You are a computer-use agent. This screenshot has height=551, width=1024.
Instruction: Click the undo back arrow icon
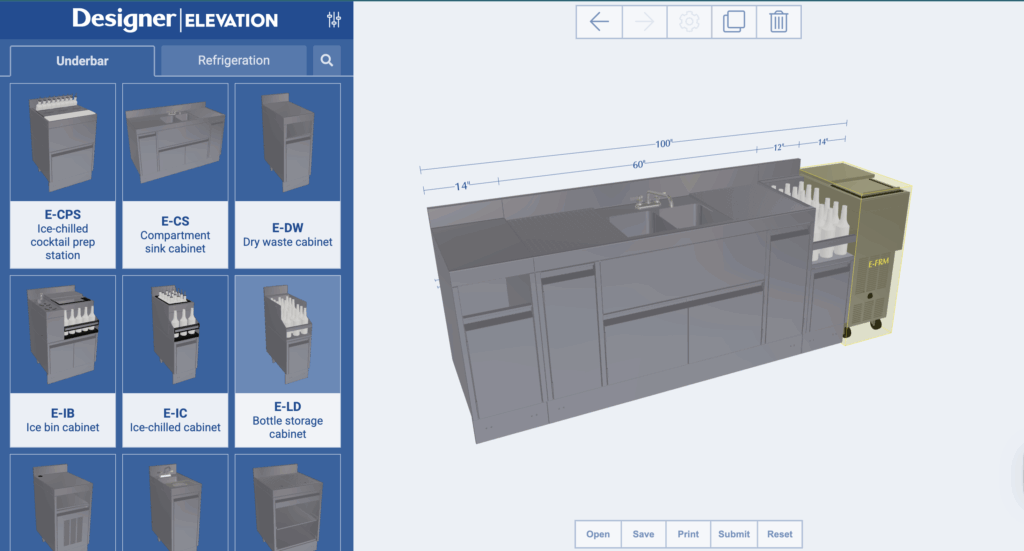point(599,22)
